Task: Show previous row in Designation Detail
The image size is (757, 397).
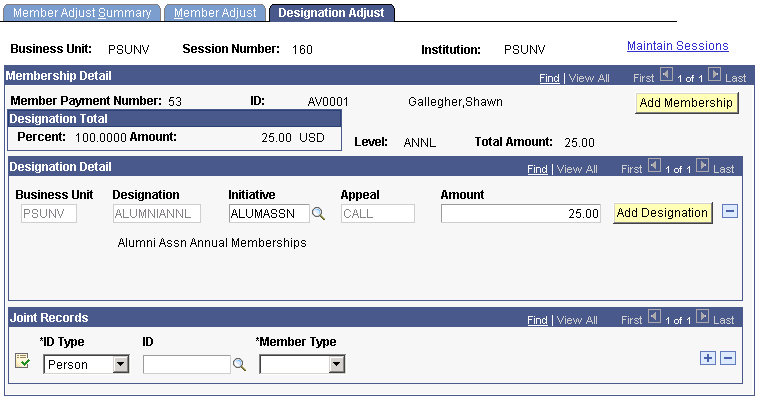Action: pos(654,166)
